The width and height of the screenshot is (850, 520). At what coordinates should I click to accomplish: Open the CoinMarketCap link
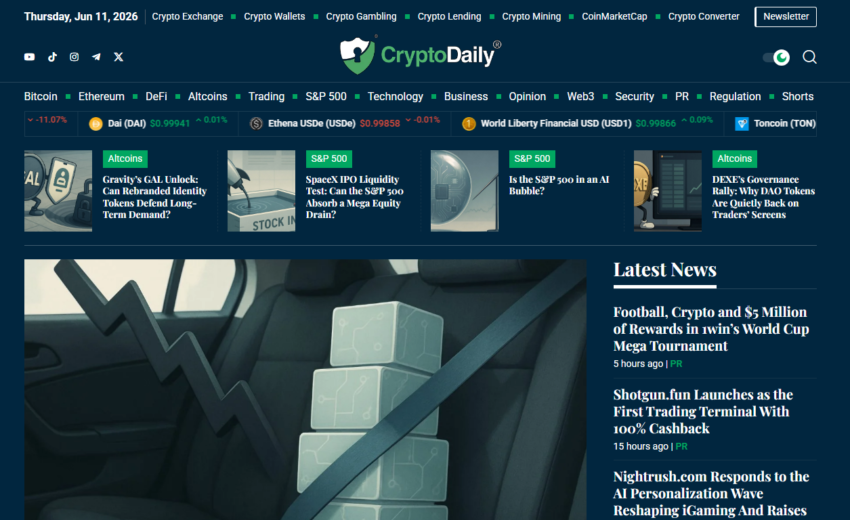pyautogui.click(x=614, y=17)
